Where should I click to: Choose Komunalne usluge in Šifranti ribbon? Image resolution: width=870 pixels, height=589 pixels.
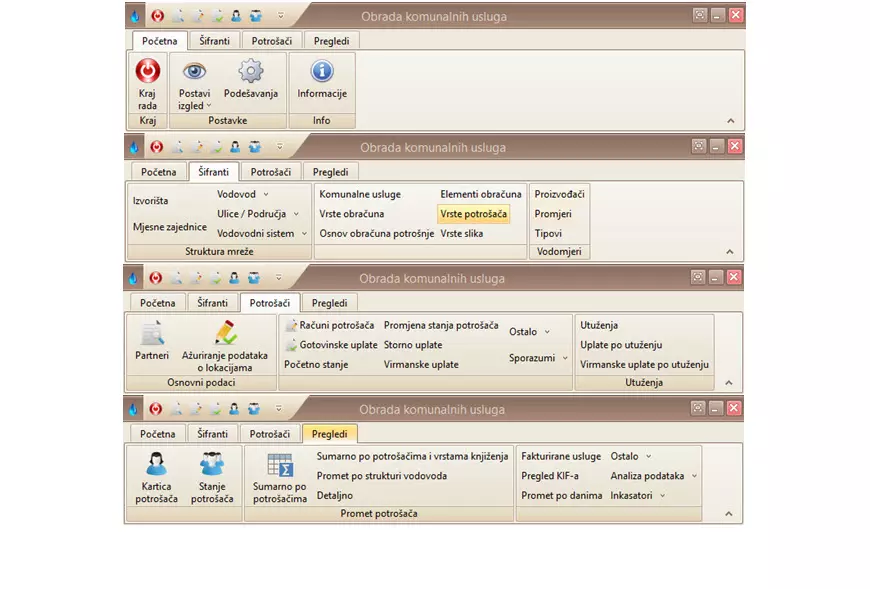[x=360, y=194]
